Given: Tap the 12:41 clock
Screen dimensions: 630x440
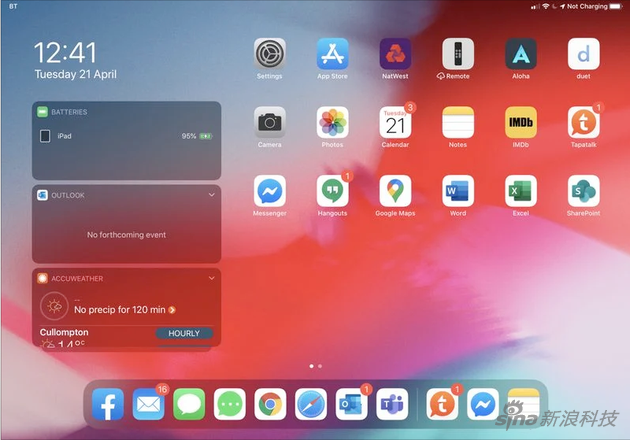Looking at the screenshot, I should click(x=65, y=53).
